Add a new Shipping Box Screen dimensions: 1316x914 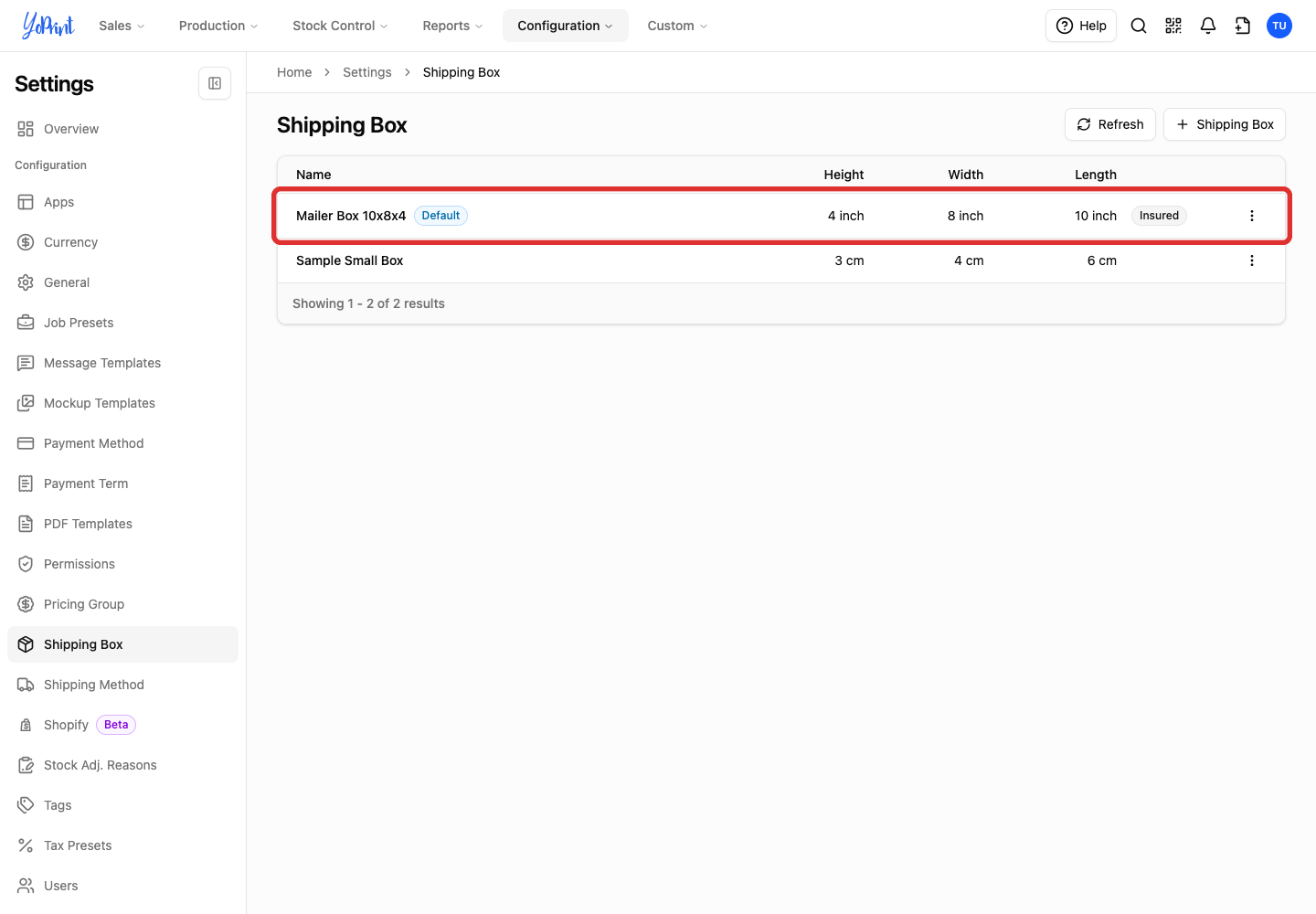coord(1225,124)
